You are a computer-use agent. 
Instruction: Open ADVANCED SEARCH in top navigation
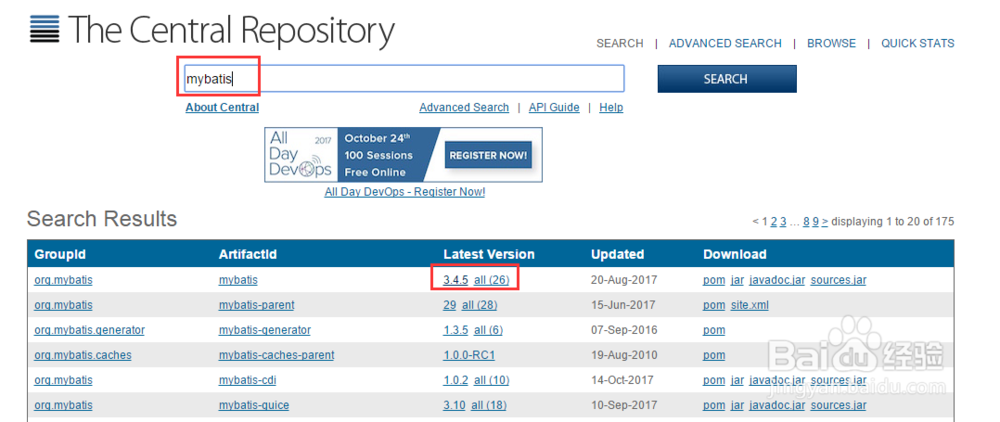point(725,43)
